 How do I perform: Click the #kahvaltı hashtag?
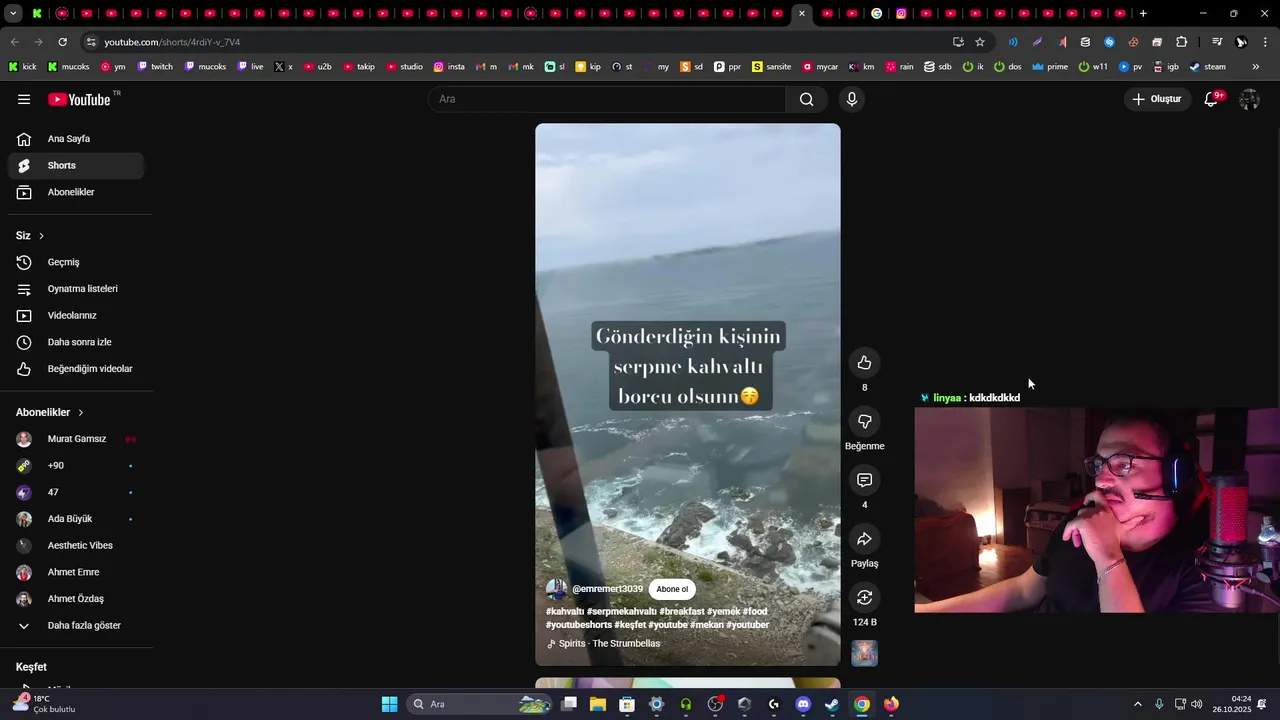point(565,611)
